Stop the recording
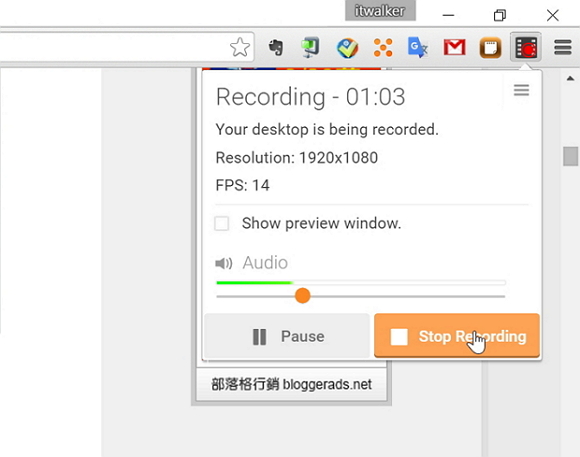The width and height of the screenshot is (580, 457). coord(457,336)
